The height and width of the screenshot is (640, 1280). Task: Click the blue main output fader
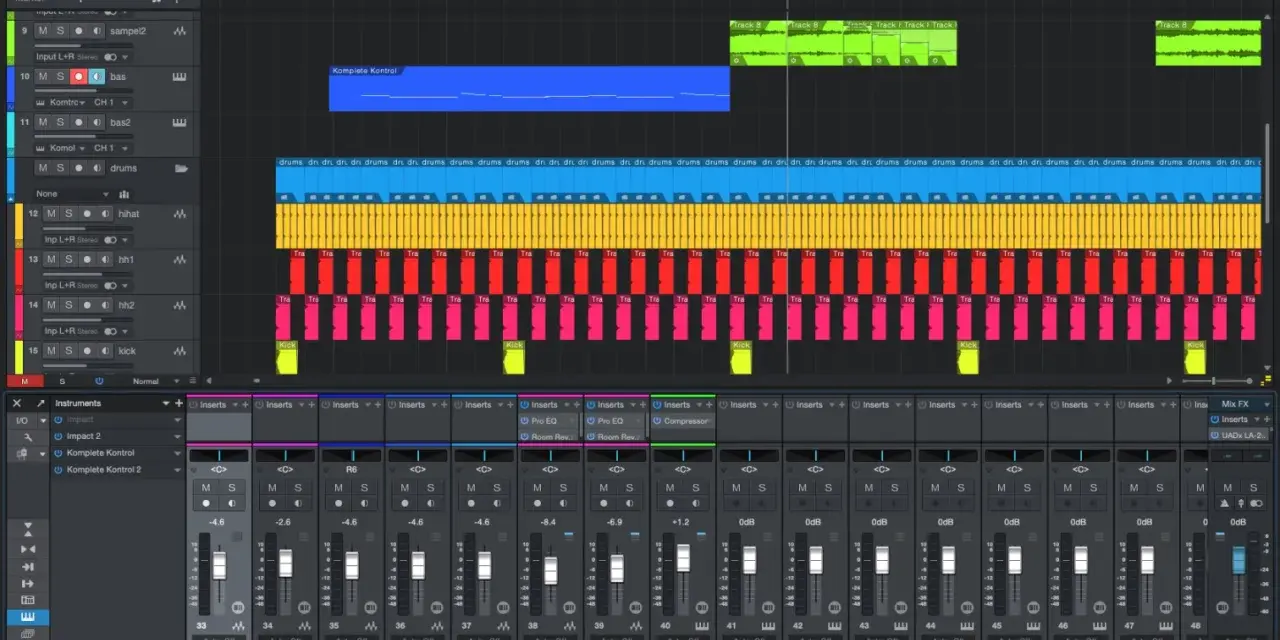[x=1238, y=560]
